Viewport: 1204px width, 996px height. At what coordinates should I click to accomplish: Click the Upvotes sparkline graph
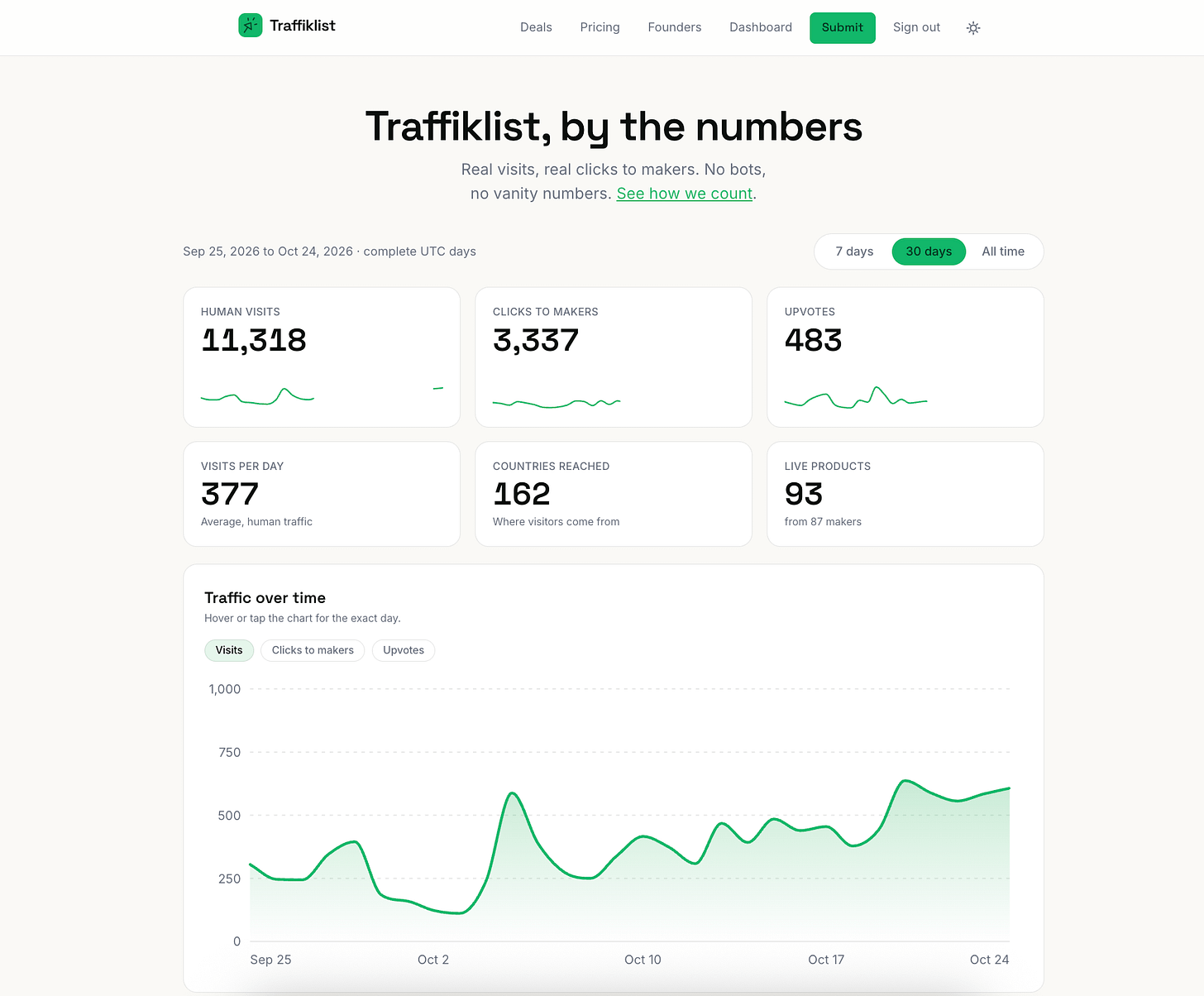click(856, 397)
